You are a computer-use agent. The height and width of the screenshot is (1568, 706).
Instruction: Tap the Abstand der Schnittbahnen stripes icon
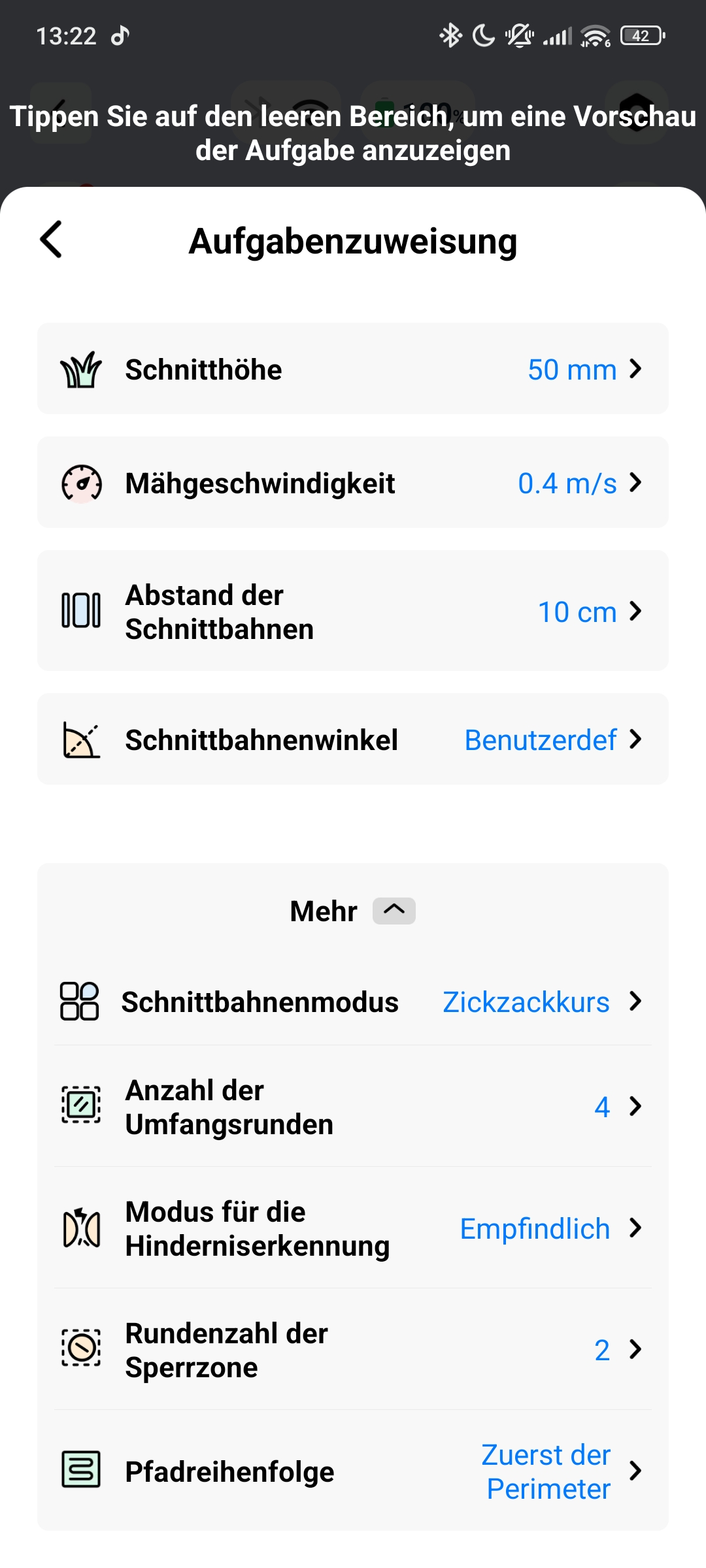pos(81,611)
